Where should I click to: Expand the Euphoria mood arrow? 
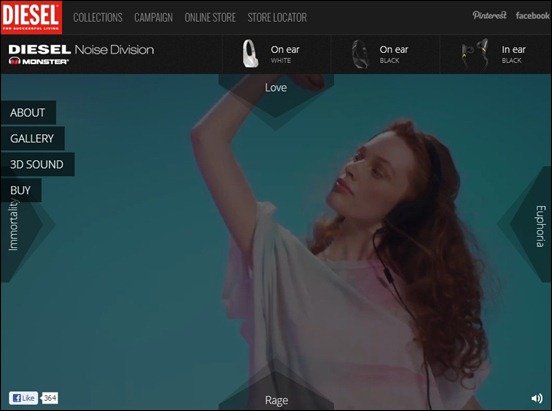528,225
